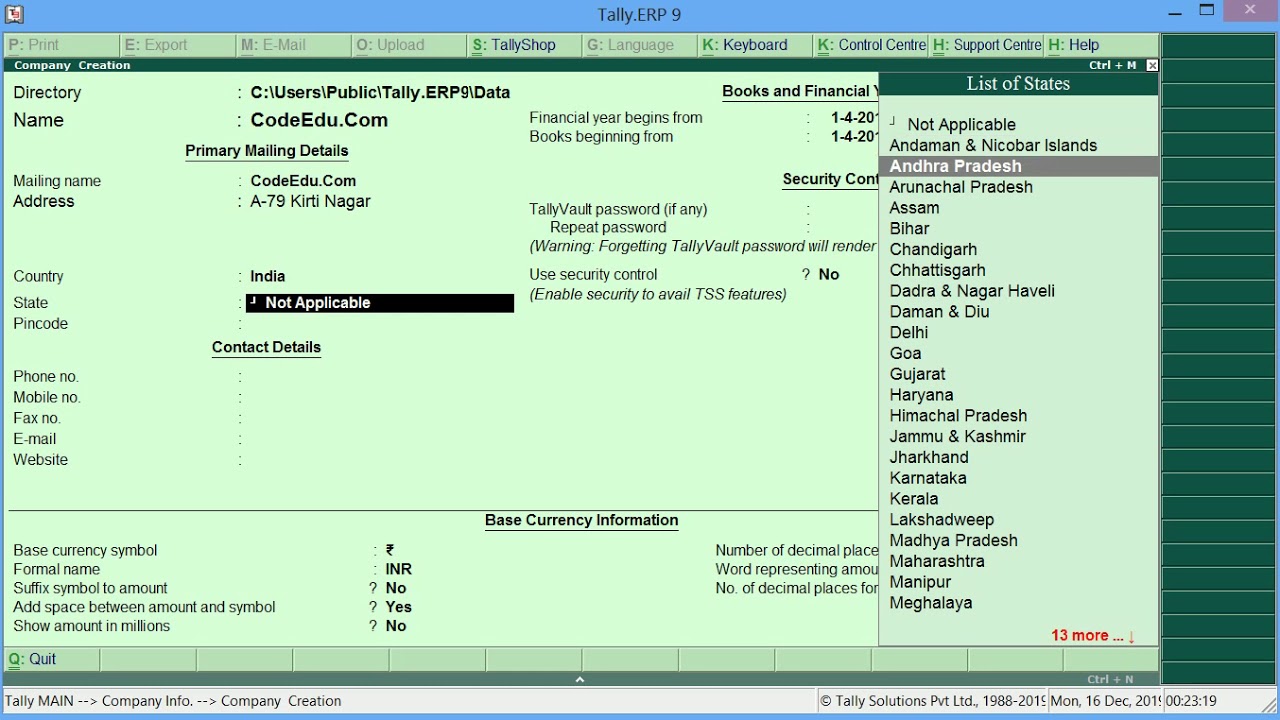Viewport: 1280px width, 720px height.
Task: Click the Mailing name value CodeEdu.Com
Action: [303, 181]
